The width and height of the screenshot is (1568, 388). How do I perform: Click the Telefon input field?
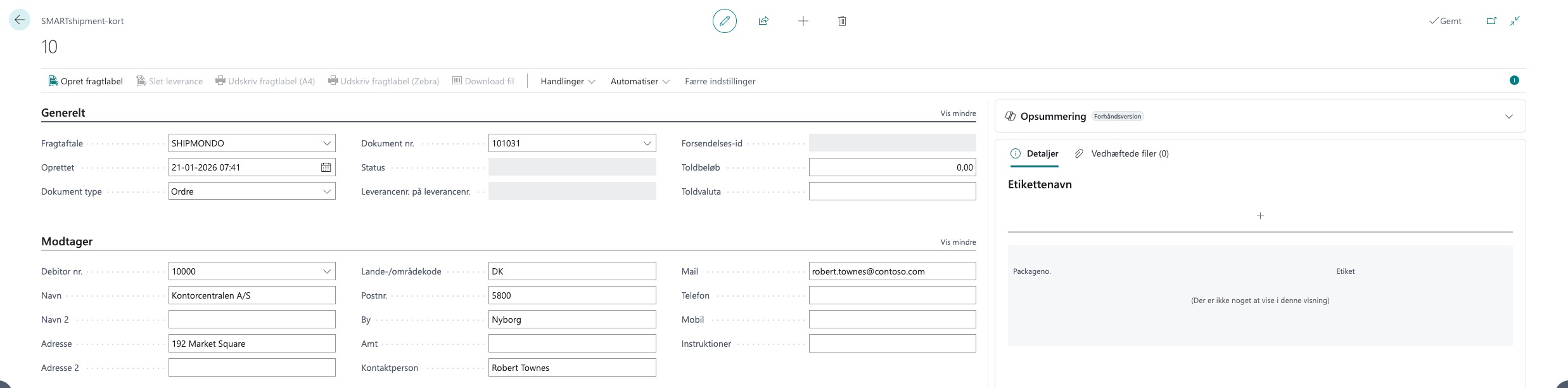891,295
